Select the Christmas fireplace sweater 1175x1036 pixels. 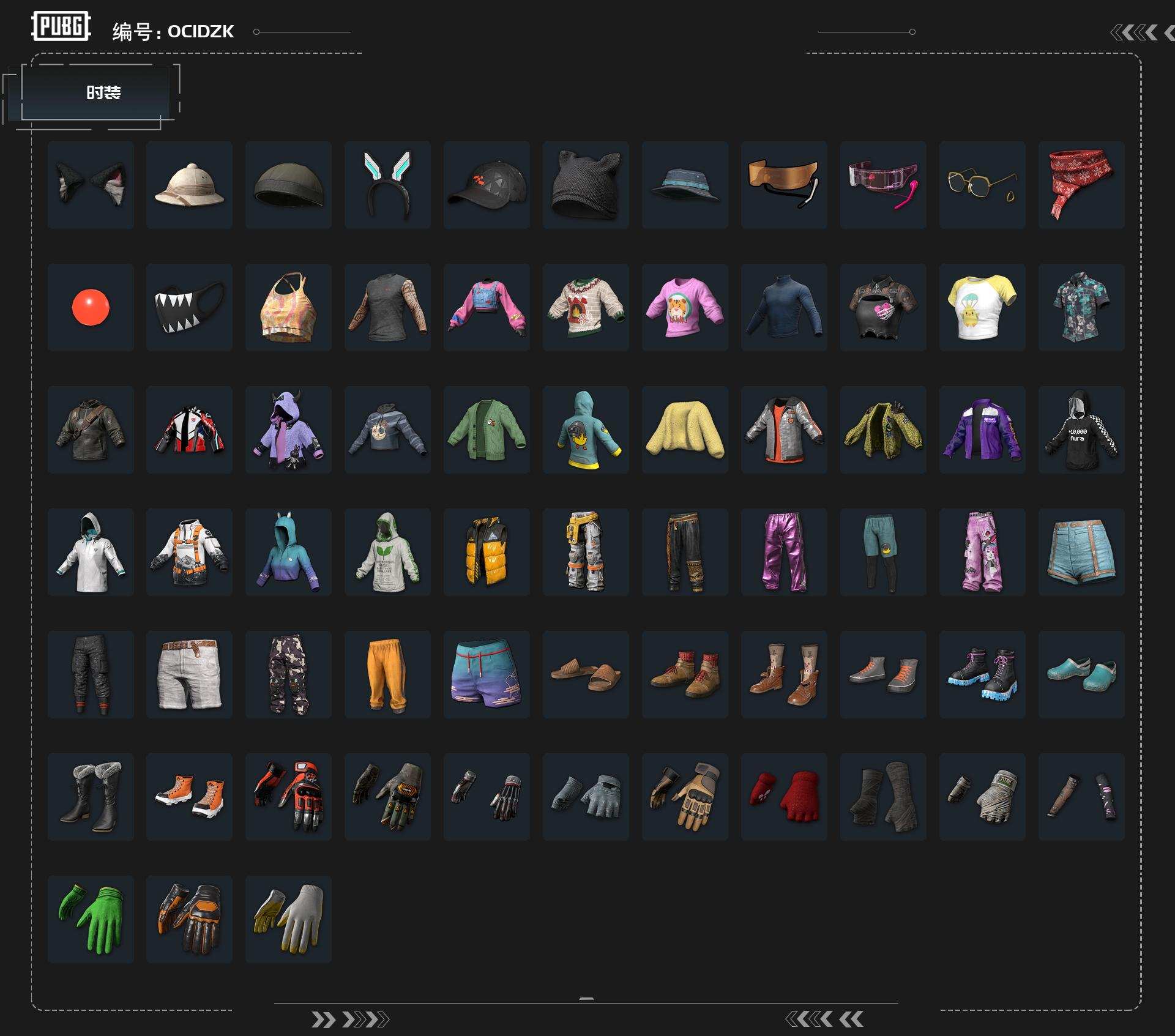586,307
